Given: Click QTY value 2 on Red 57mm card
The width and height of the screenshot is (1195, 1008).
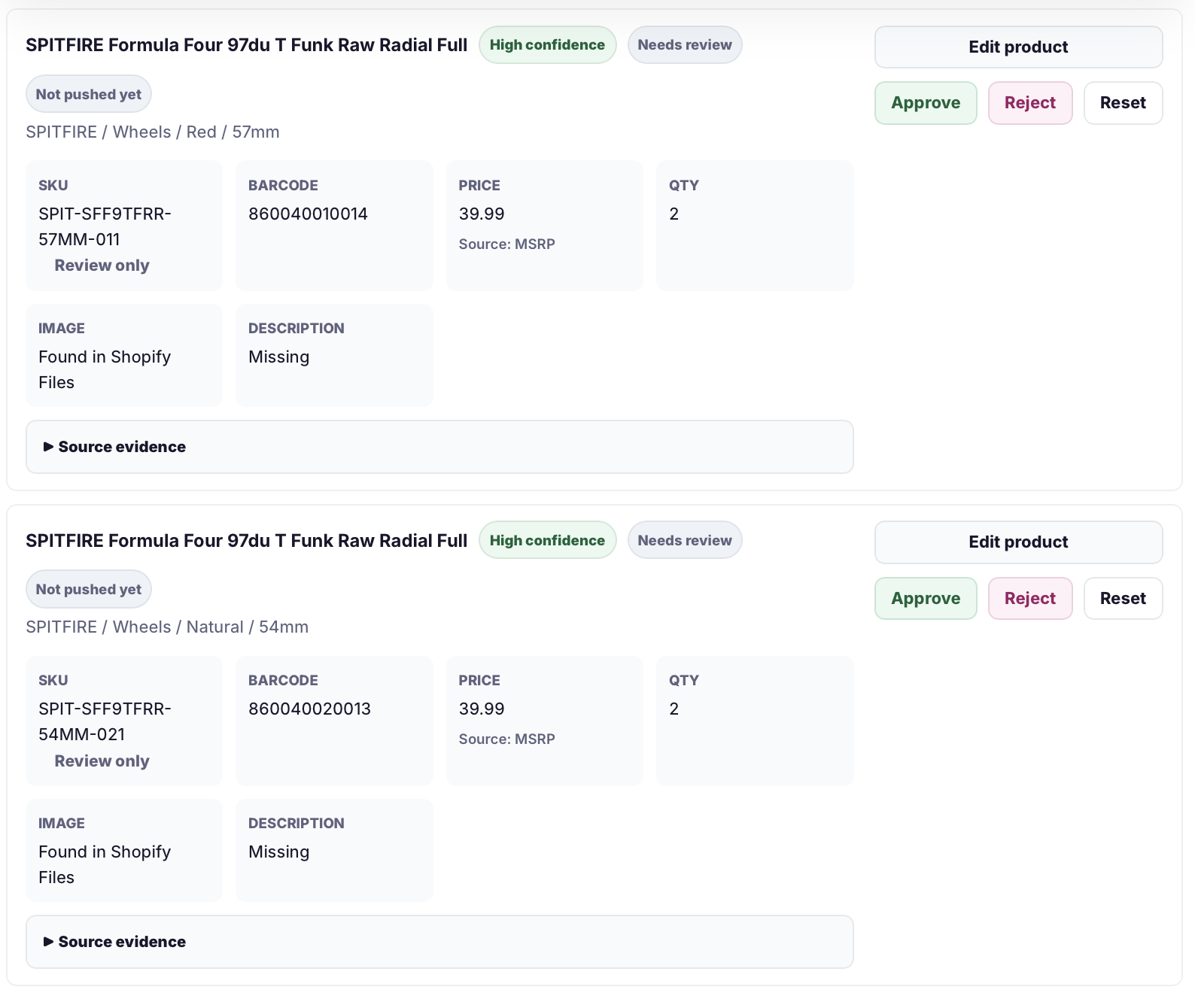Looking at the screenshot, I should (674, 214).
